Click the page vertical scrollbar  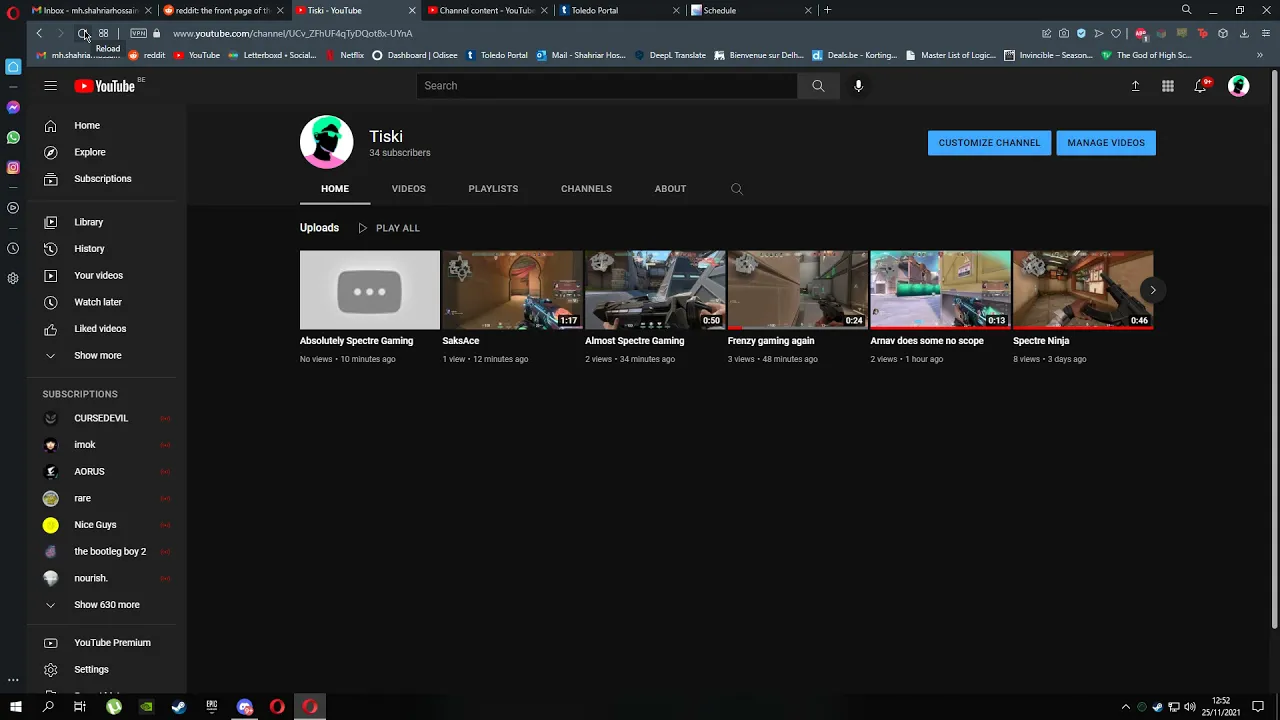coord(1274,348)
